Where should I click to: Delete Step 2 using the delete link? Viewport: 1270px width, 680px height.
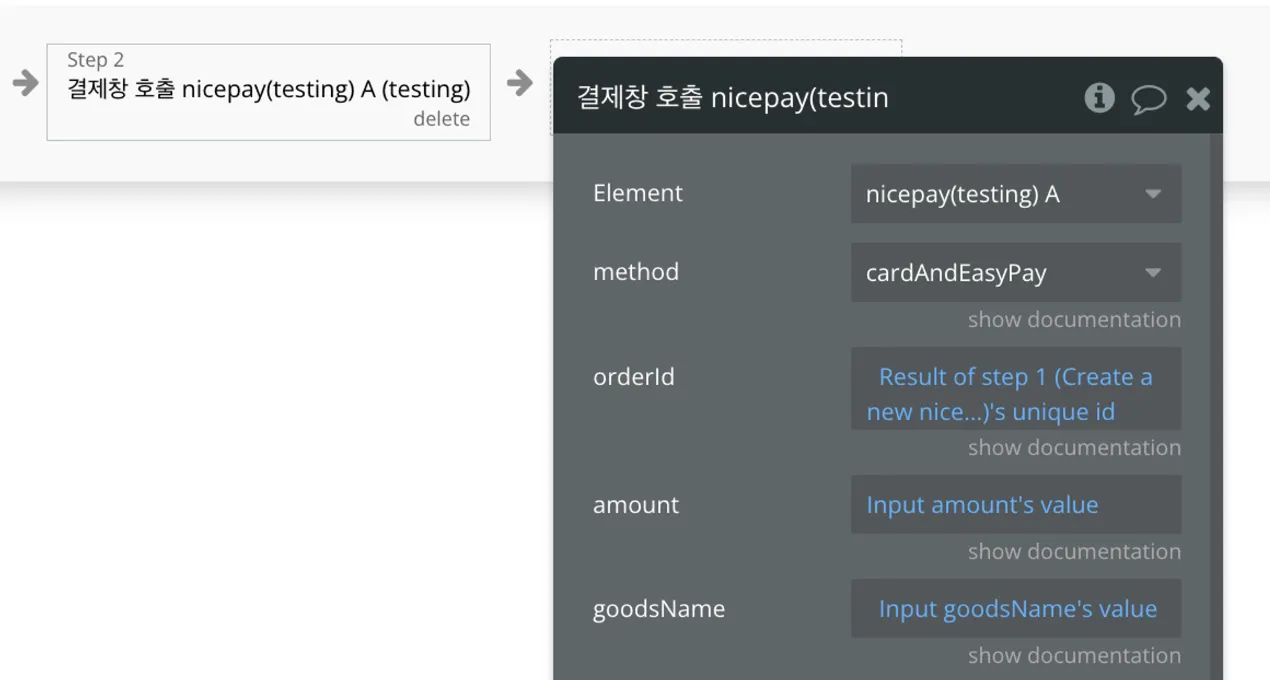[441, 119]
